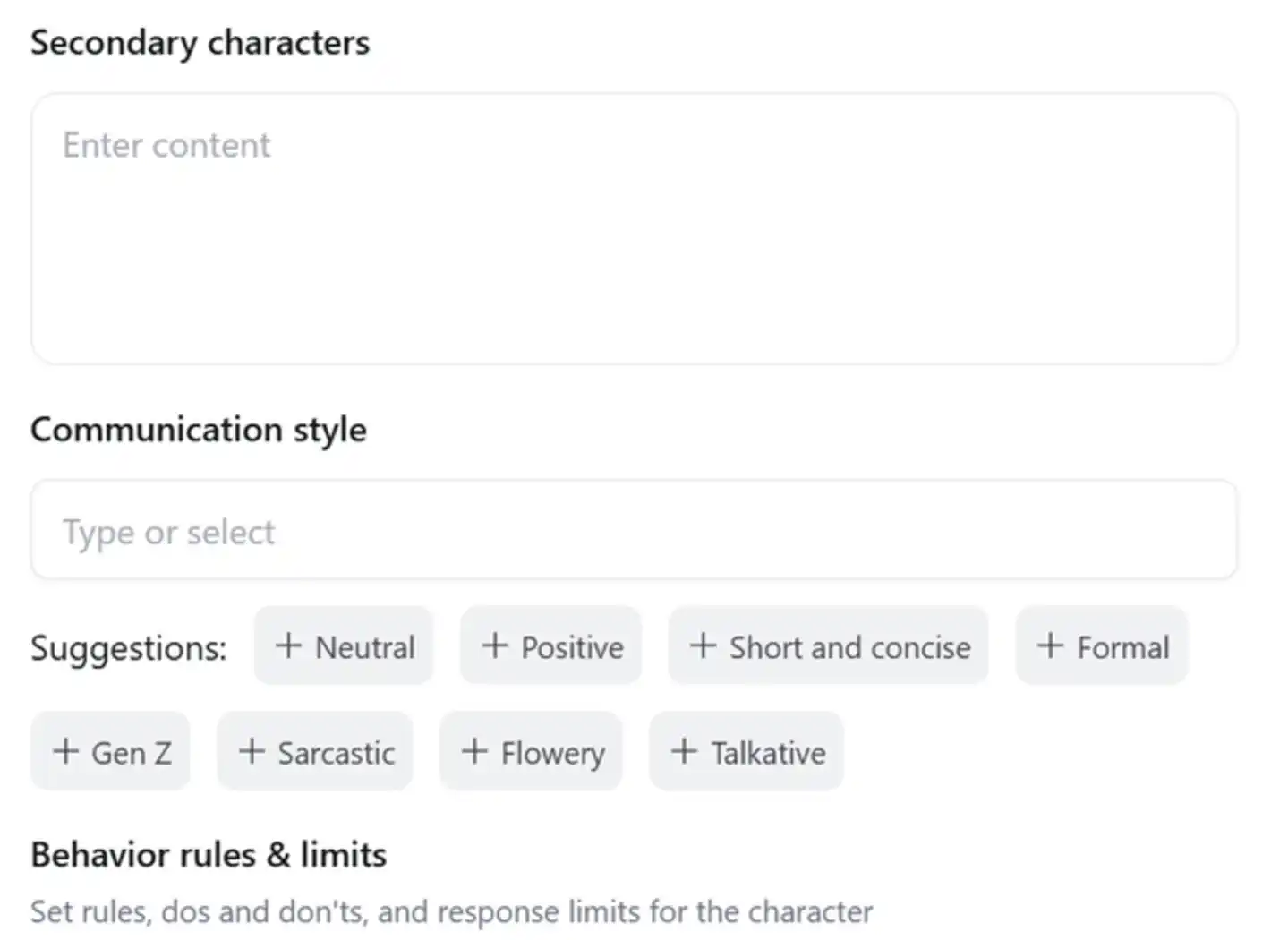The height and width of the screenshot is (940, 1288).
Task: Click the plus icon on Talkative chip
Action: coord(684,751)
